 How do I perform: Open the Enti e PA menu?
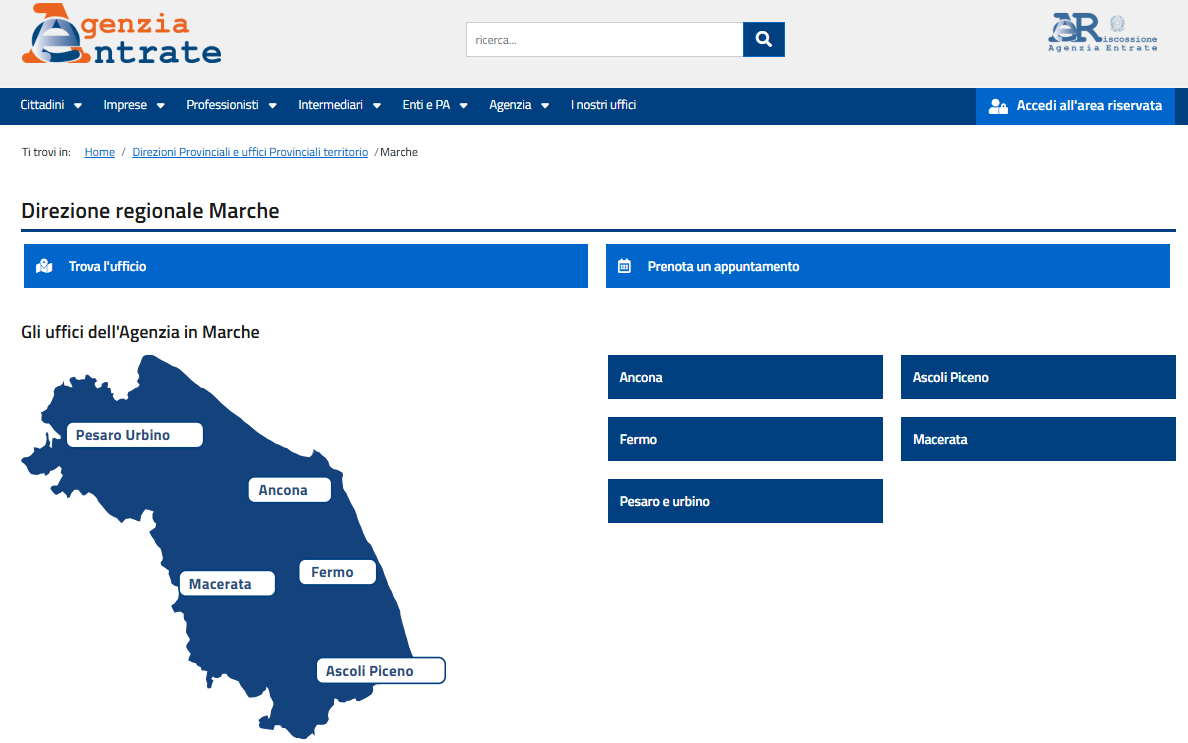click(x=435, y=105)
